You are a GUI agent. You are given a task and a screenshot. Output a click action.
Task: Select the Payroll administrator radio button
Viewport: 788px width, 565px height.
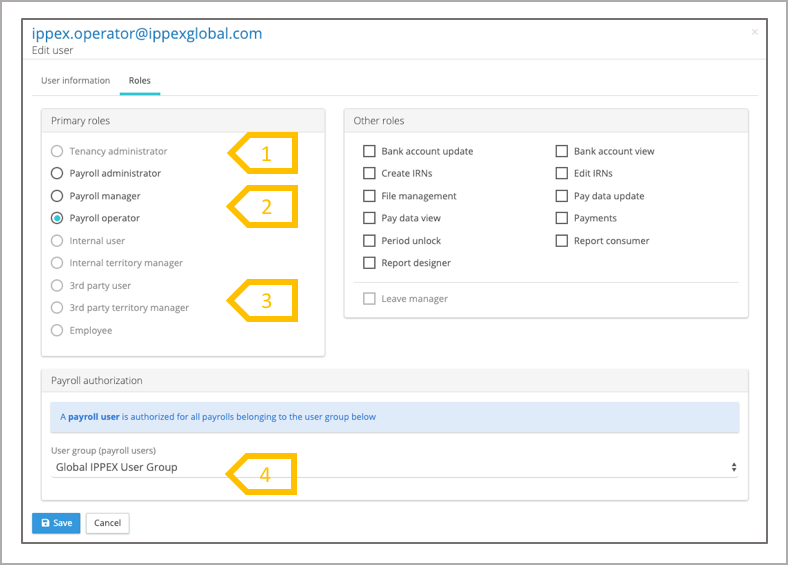point(57,174)
